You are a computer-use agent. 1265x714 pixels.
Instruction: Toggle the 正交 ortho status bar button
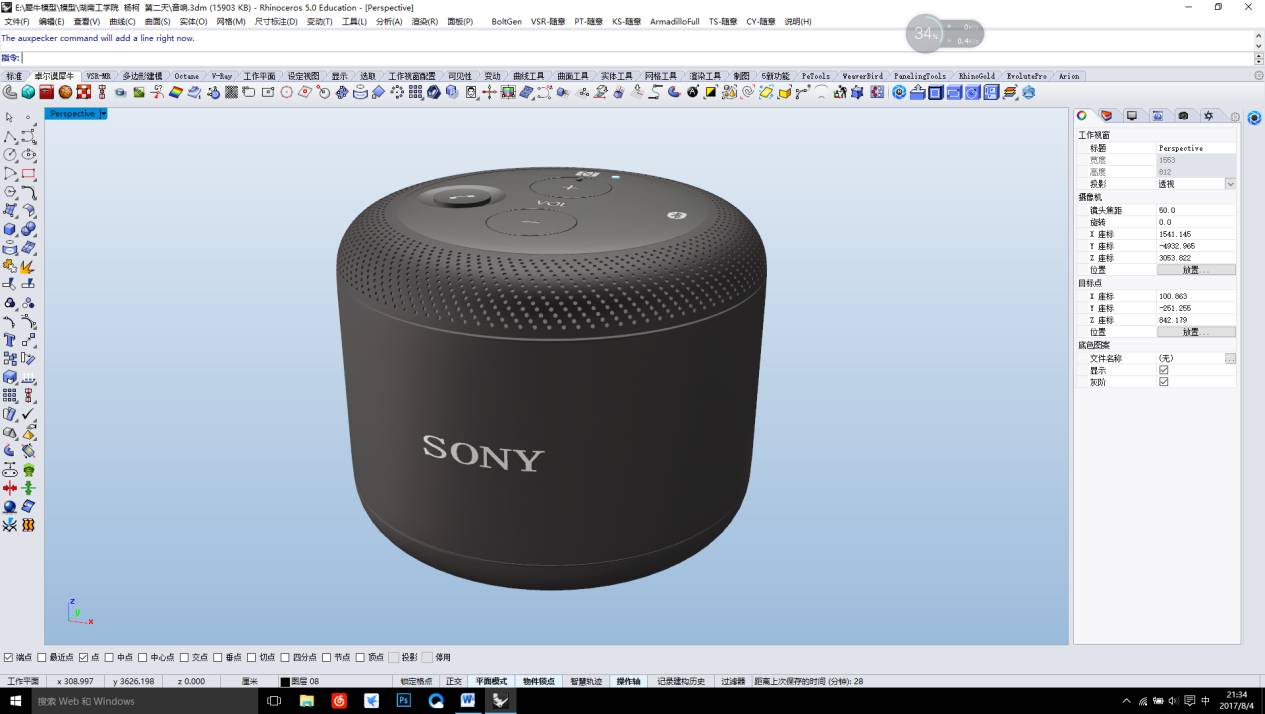click(454, 681)
